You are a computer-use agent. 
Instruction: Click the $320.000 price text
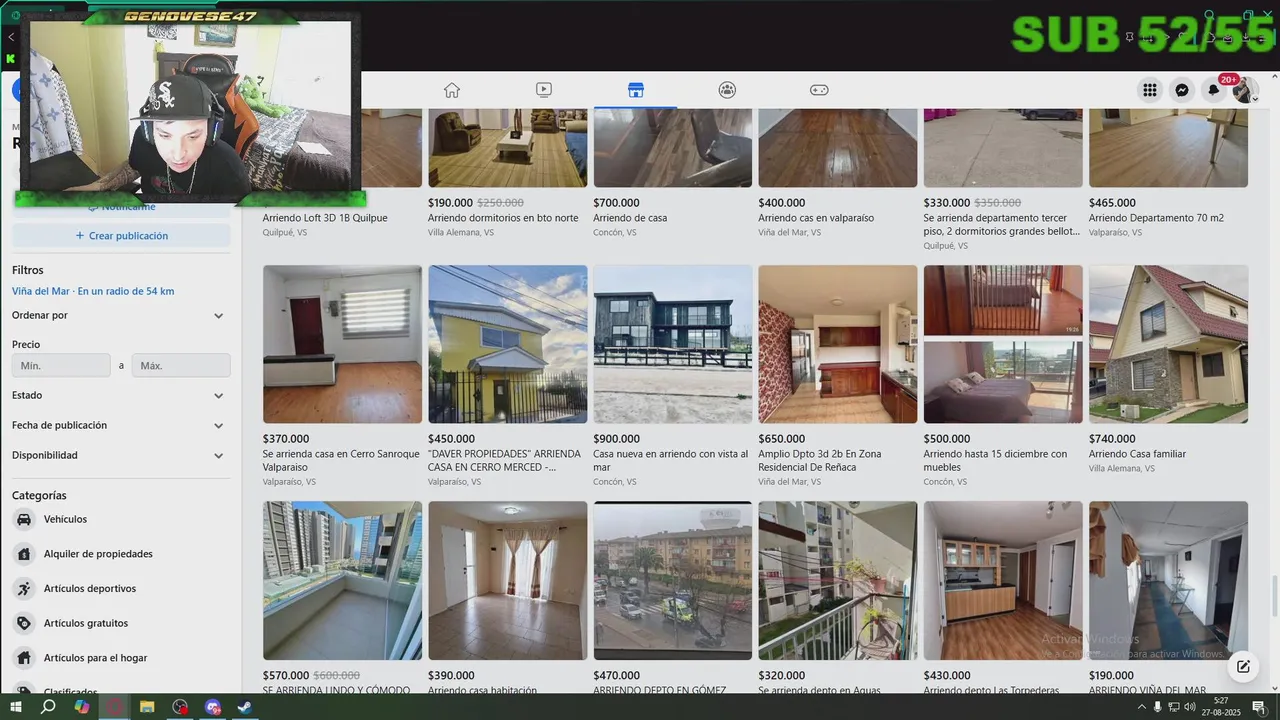coord(782,676)
